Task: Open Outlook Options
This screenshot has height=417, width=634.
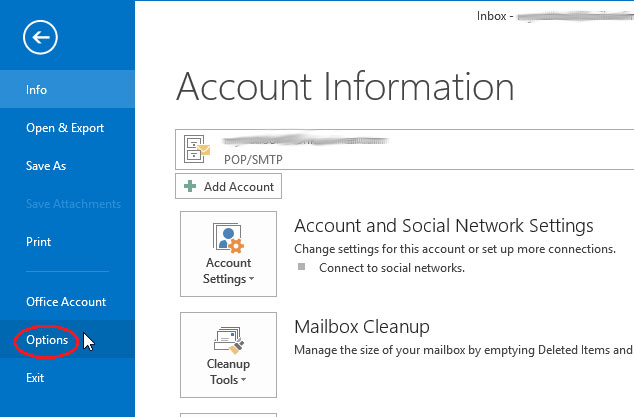Action: (x=67, y=340)
